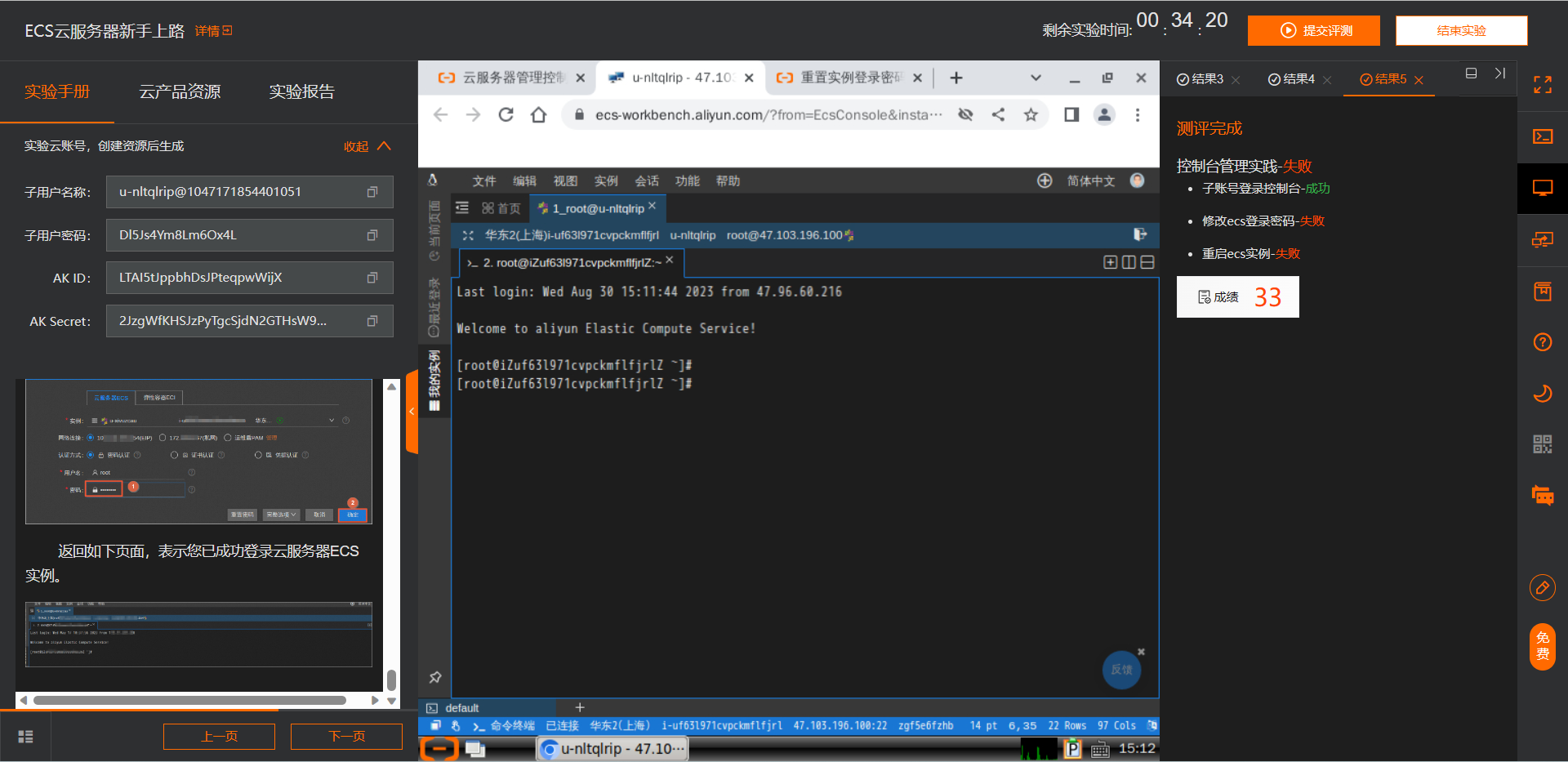This screenshot has height=762, width=1568.
Task: Click the taskbar keyboard input icon
Action: 1100,749
